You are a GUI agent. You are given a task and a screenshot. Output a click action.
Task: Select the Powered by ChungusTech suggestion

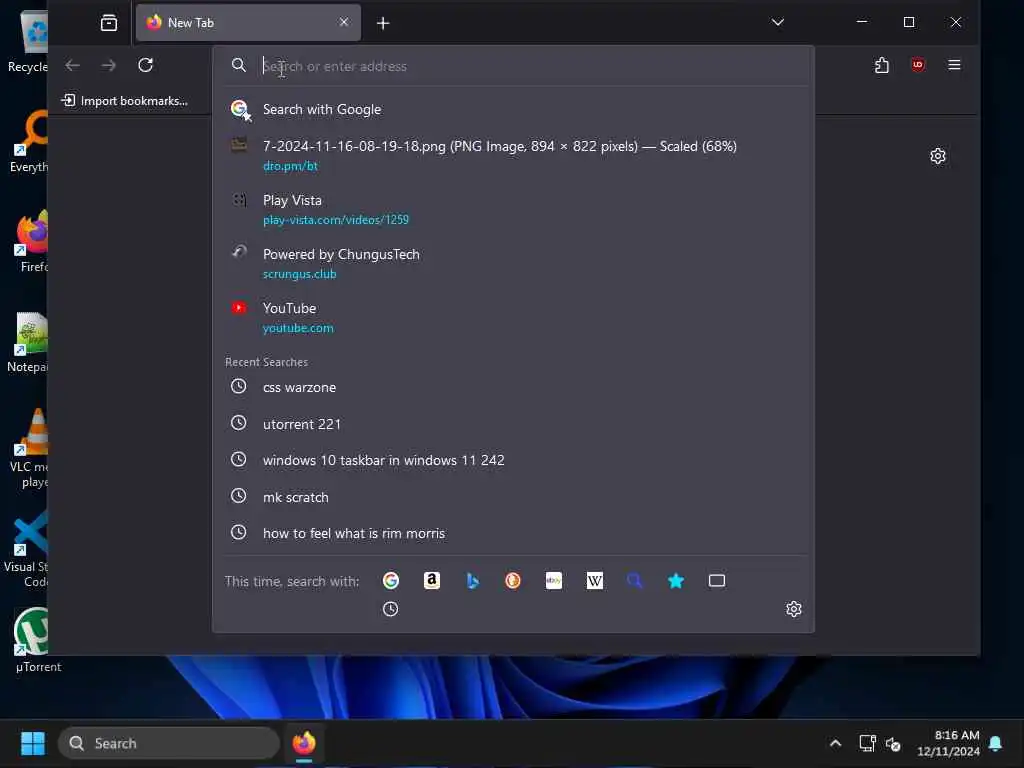pyautogui.click(x=513, y=263)
